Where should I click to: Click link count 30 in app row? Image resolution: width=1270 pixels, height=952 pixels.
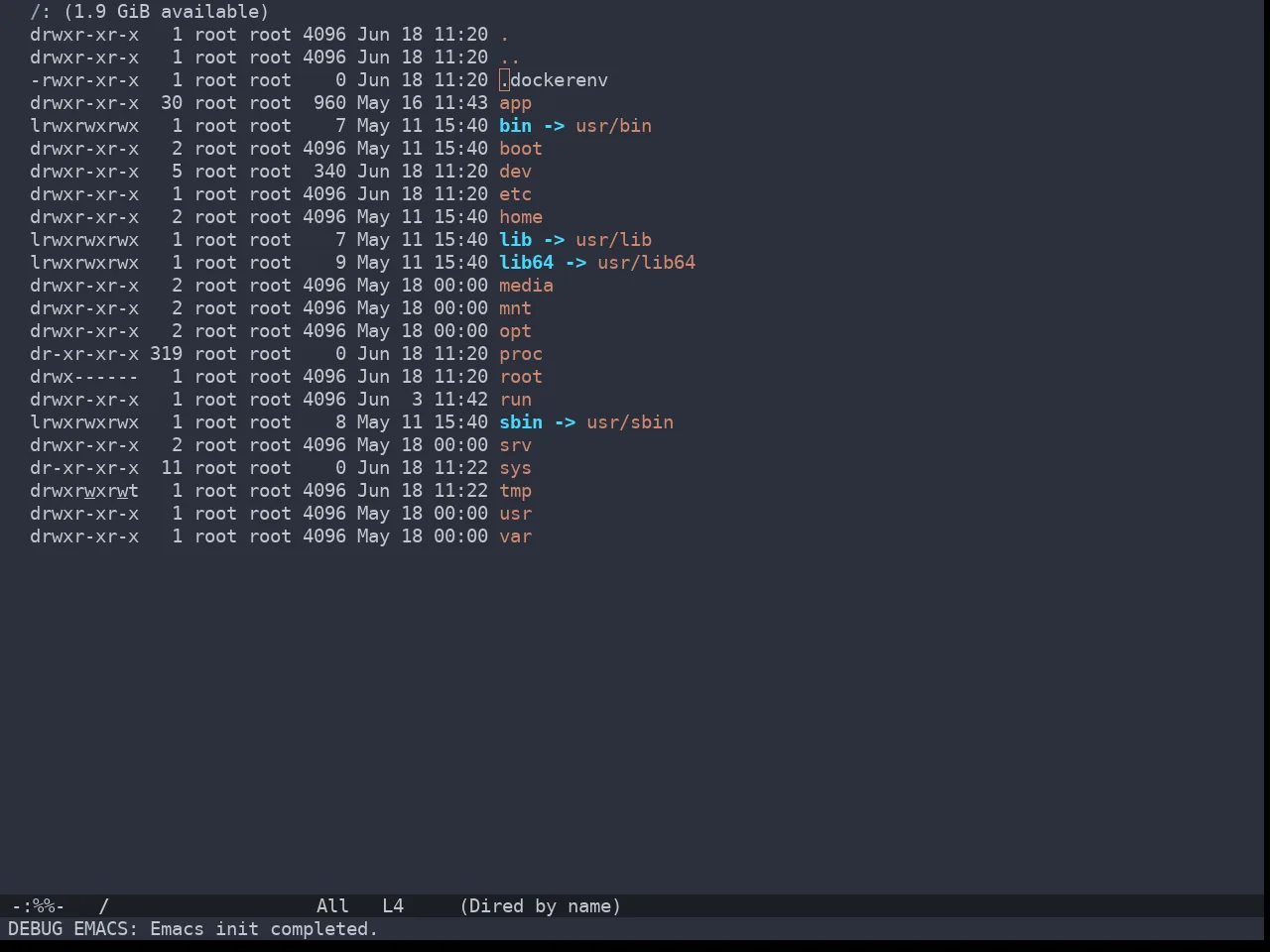click(172, 103)
